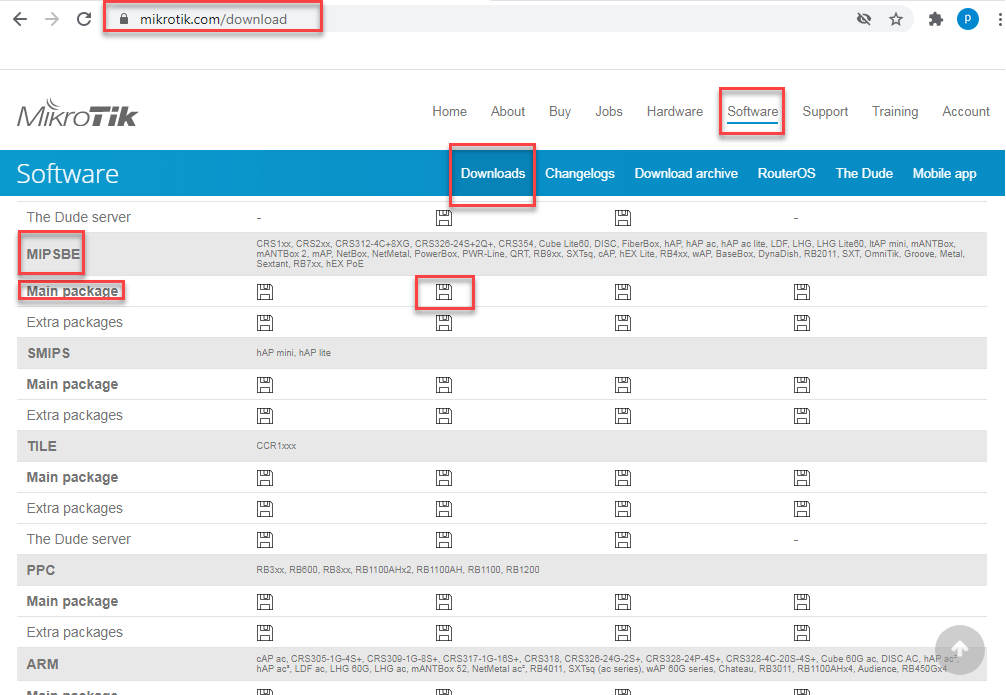Click the Account link
1006x695 pixels.
(965, 112)
